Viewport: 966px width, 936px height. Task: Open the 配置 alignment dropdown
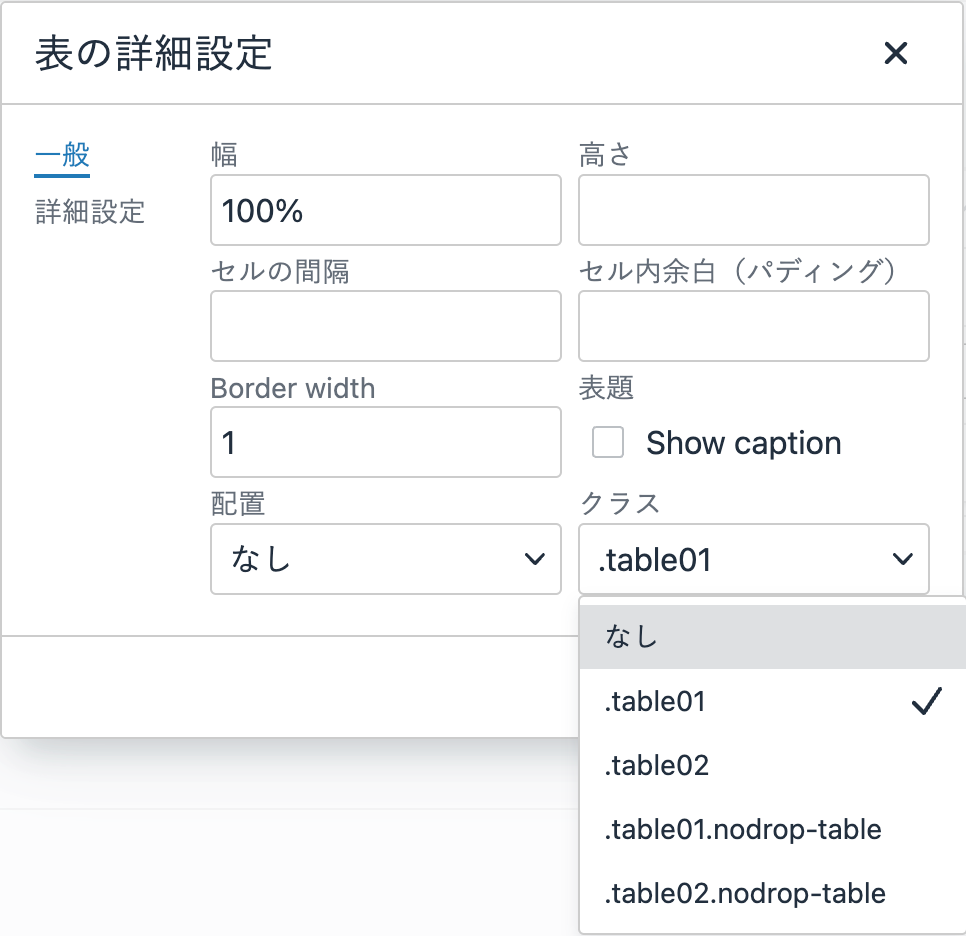coord(385,559)
